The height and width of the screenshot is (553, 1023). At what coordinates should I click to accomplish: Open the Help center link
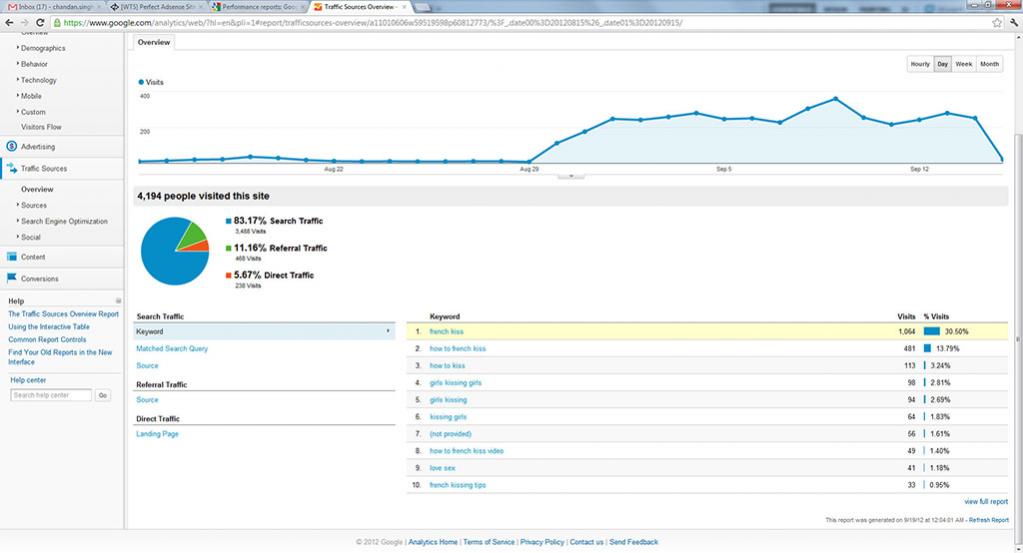click(x=28, y=380)
